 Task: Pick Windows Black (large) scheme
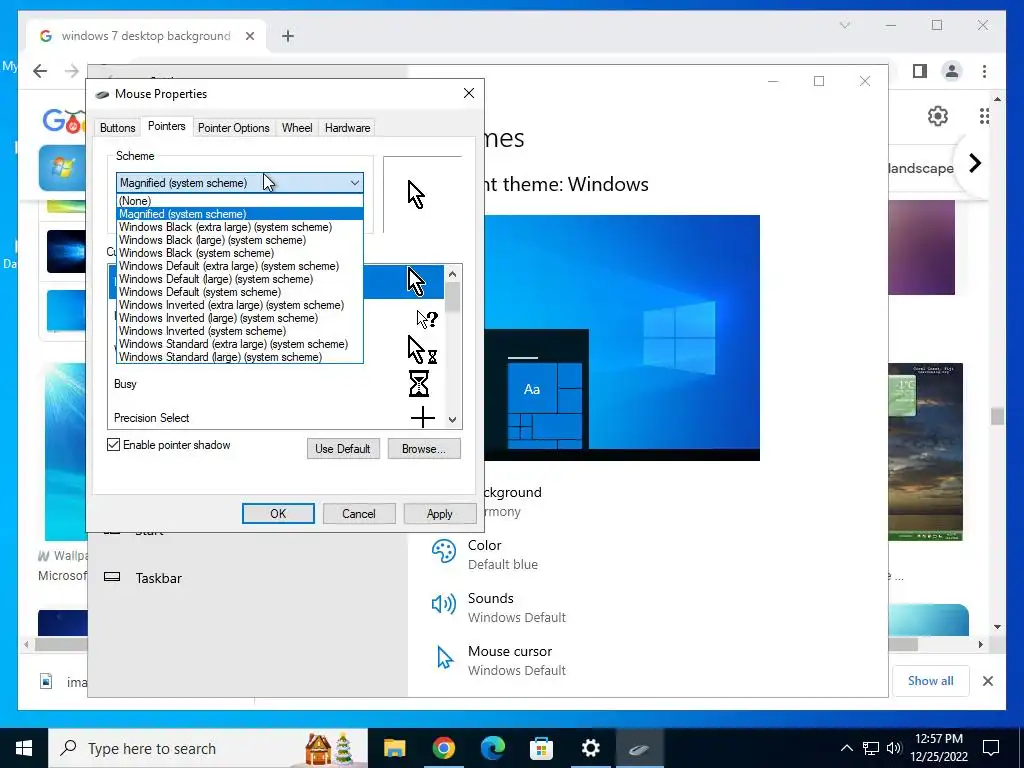pos(240,240)
